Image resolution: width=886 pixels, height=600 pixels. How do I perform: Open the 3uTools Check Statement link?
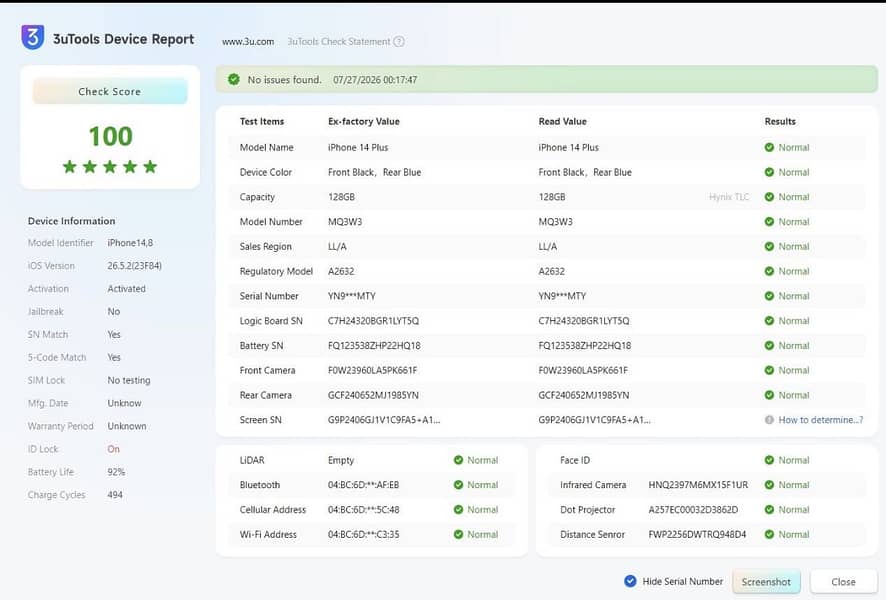(339, 42)
